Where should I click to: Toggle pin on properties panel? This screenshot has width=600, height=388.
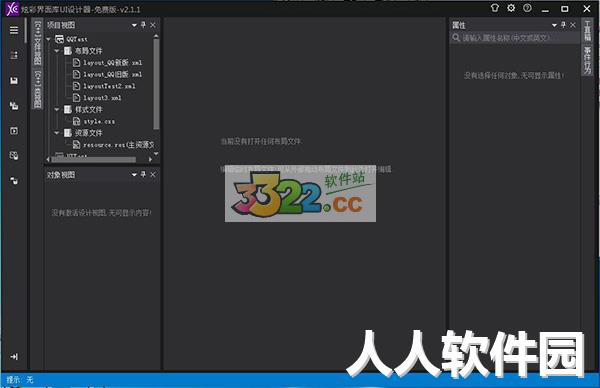coord(563,25)
